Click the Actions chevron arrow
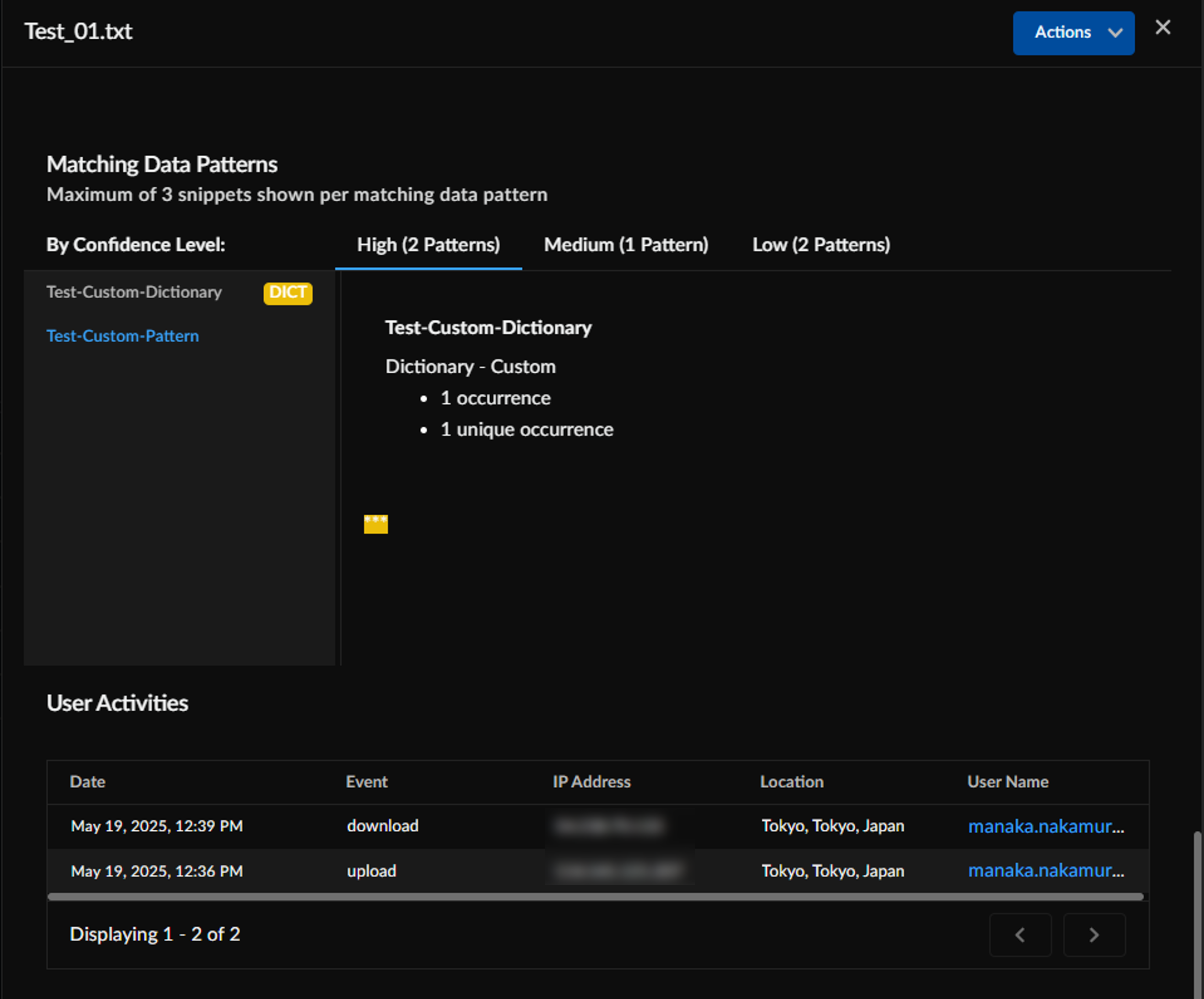The image size is (1204, 999). click(x=1115, y=33)
